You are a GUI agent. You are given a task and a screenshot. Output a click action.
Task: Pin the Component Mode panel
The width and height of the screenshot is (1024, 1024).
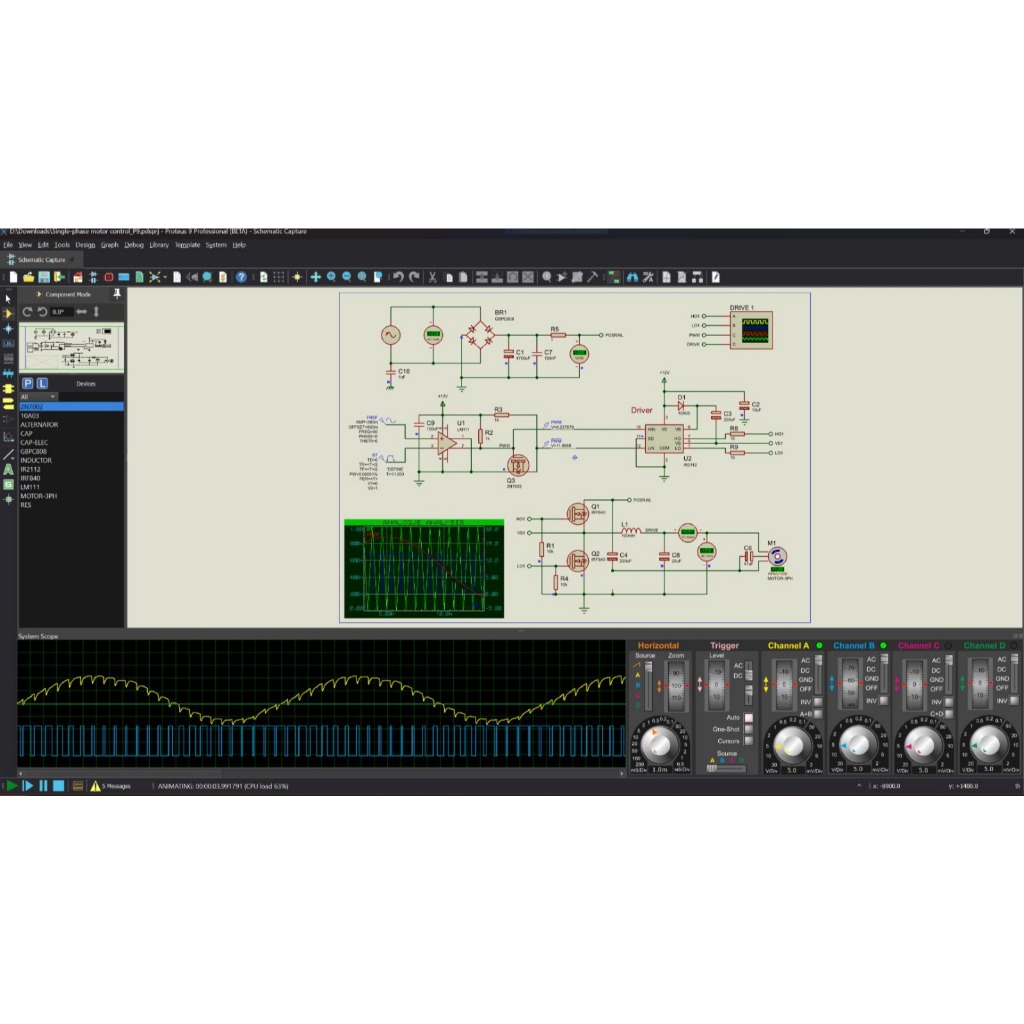117,294
